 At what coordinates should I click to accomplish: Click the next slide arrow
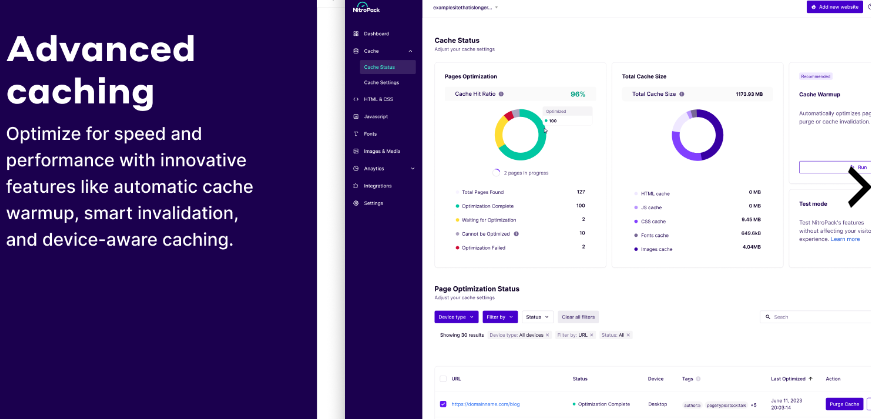[858, 186]
